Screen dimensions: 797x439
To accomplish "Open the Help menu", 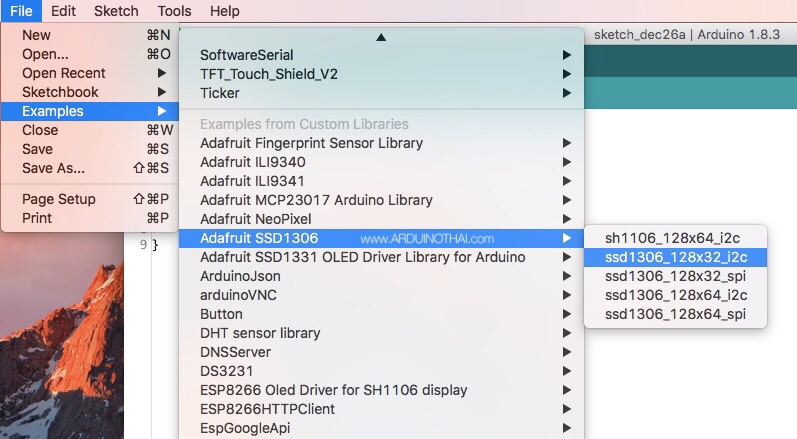I will [225, 11].
